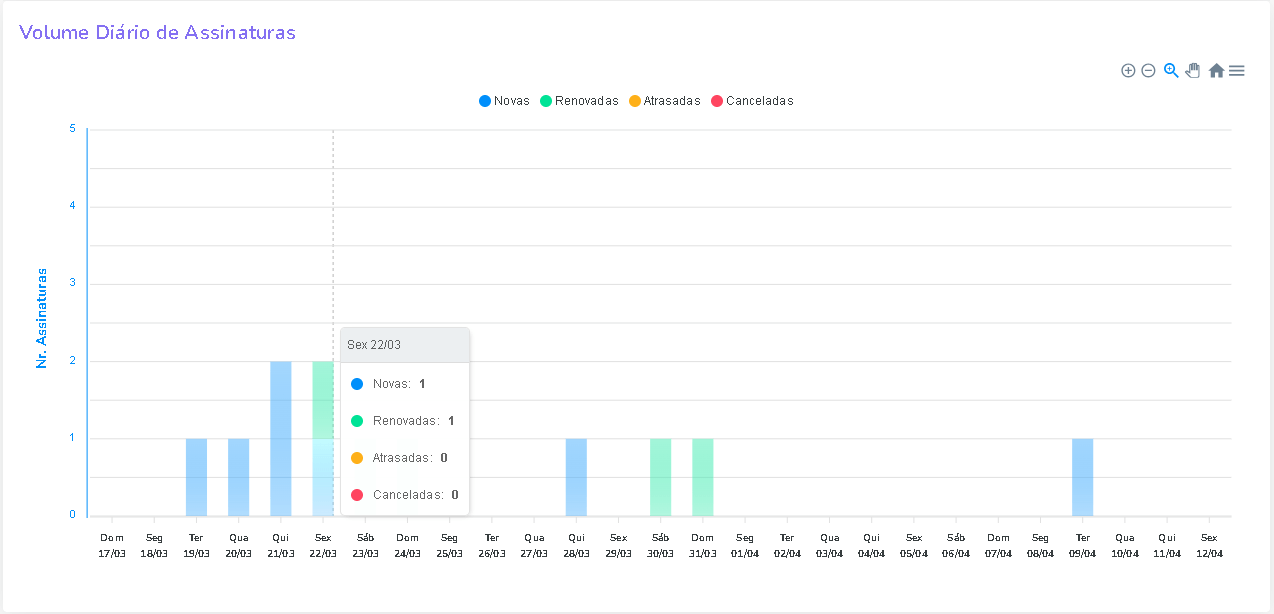Click the Ter 02/04 axis label
The image size is (1274, 614).
pos(787,545)
